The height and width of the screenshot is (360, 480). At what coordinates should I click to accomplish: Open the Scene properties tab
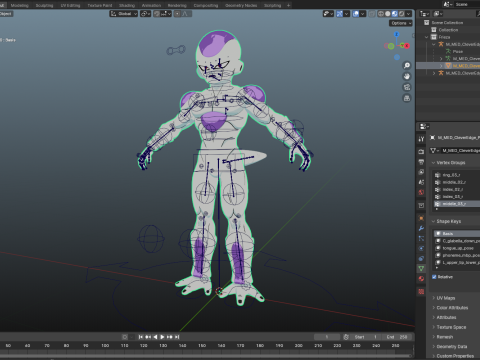pos(421,182)
